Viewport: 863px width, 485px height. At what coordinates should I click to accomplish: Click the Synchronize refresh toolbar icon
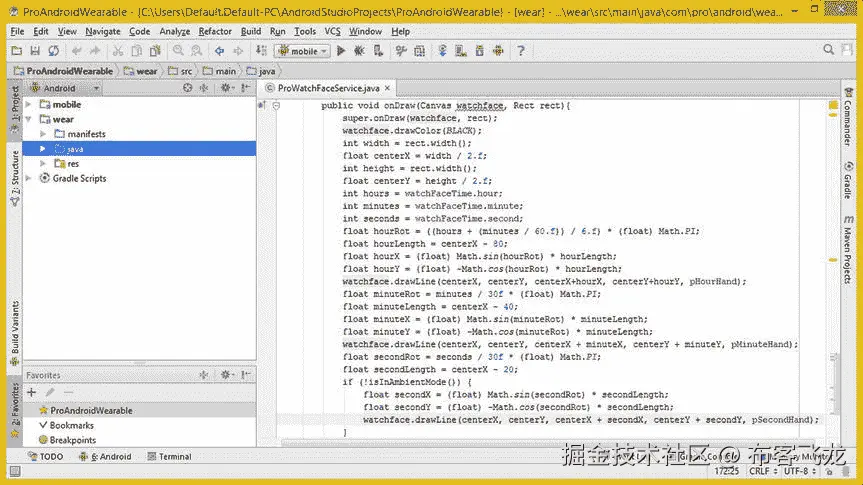[53, 51]
